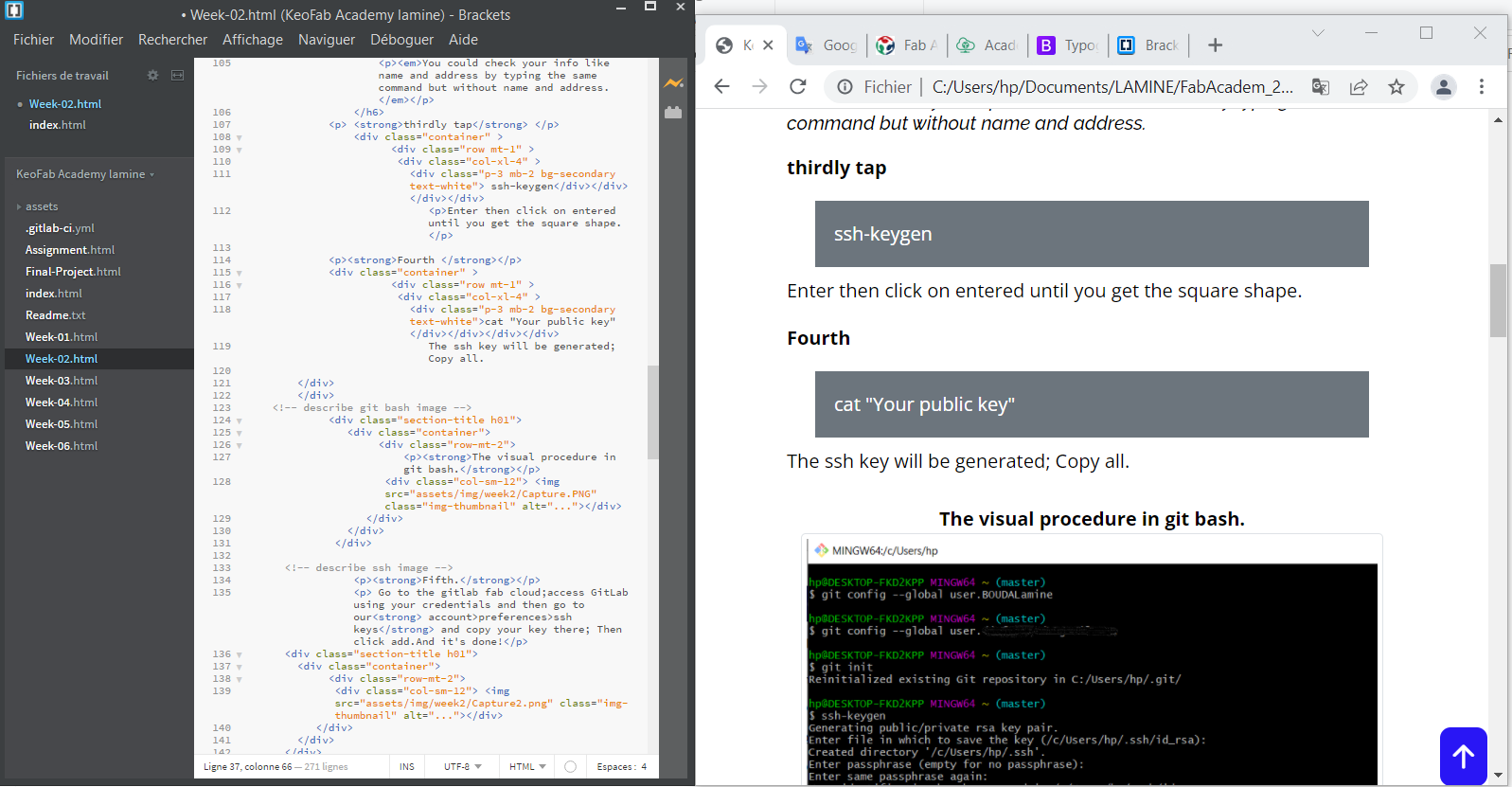Switch to Google tab in Chrome
The image size is (1512, 787).
827,45
